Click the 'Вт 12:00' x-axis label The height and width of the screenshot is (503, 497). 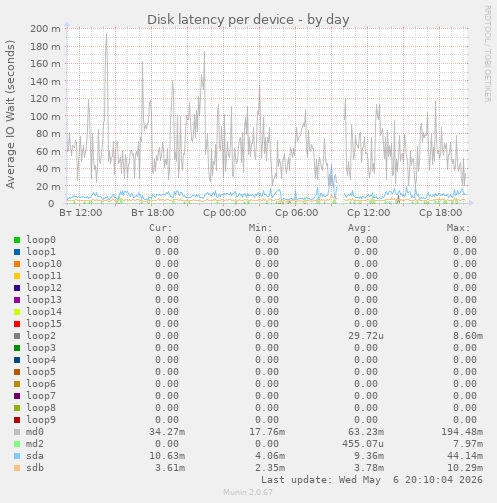point(81,213)
